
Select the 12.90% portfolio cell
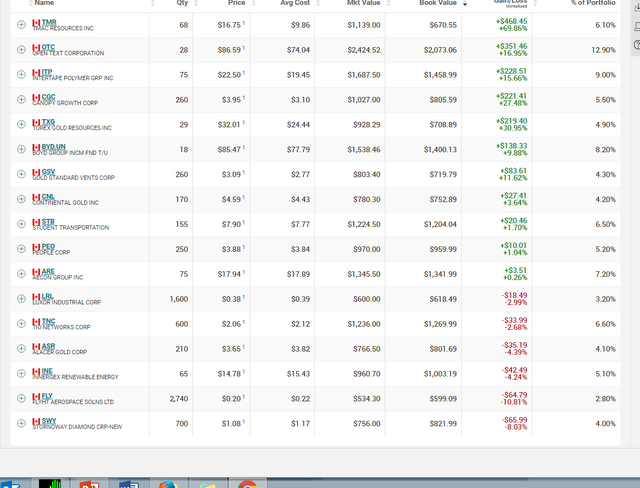(603, 50)
